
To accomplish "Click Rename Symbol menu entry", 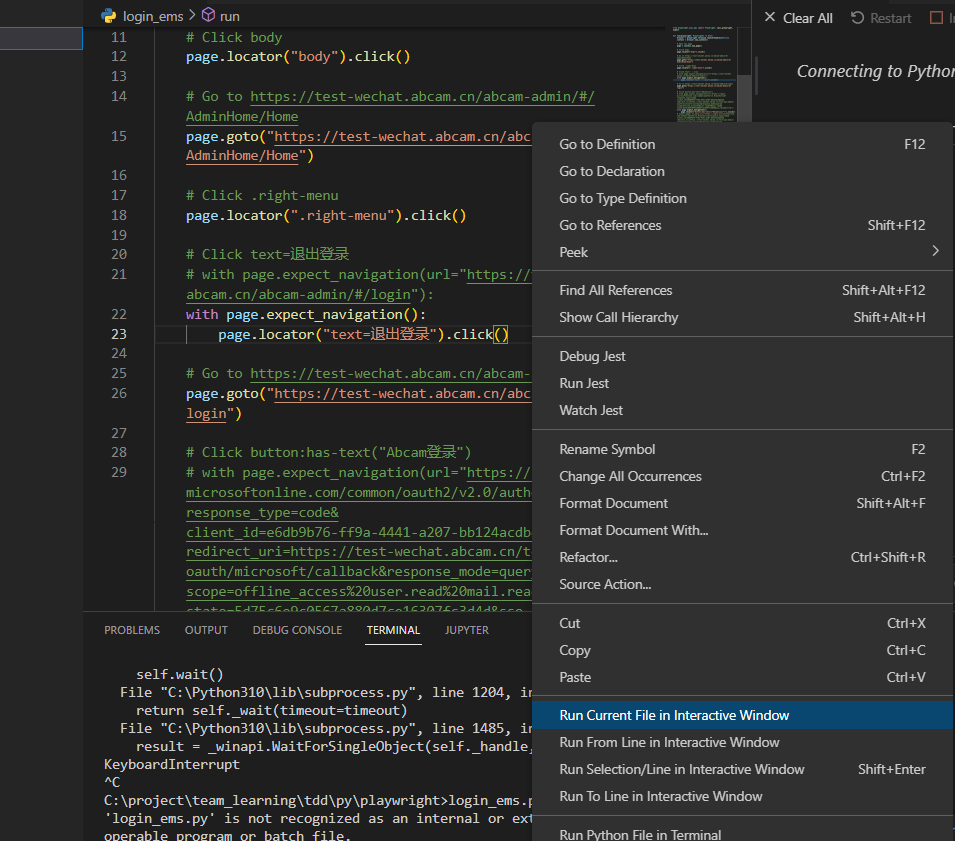I will click(607, 449).
